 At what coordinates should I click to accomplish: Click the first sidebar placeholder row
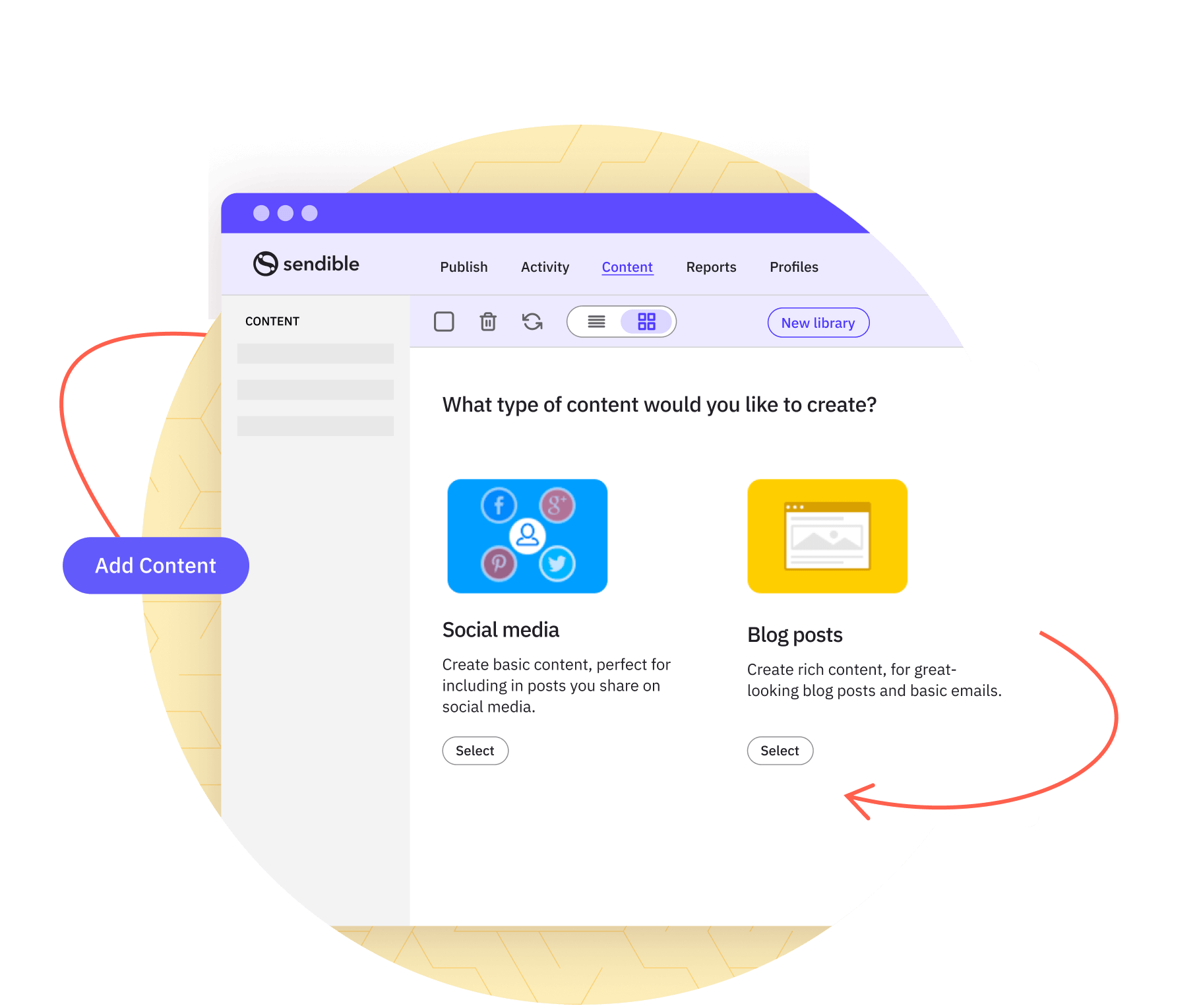coord(315,354)
